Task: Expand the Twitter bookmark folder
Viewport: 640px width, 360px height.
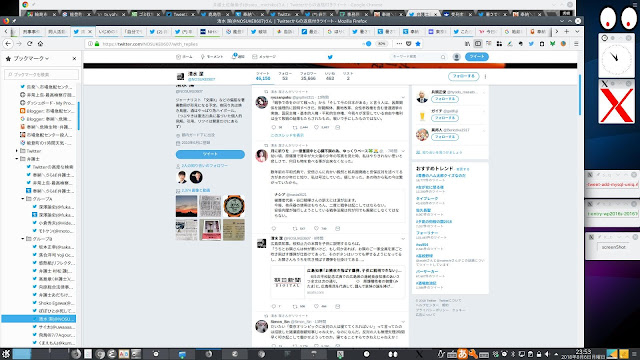Action: (x=17, y=151)
